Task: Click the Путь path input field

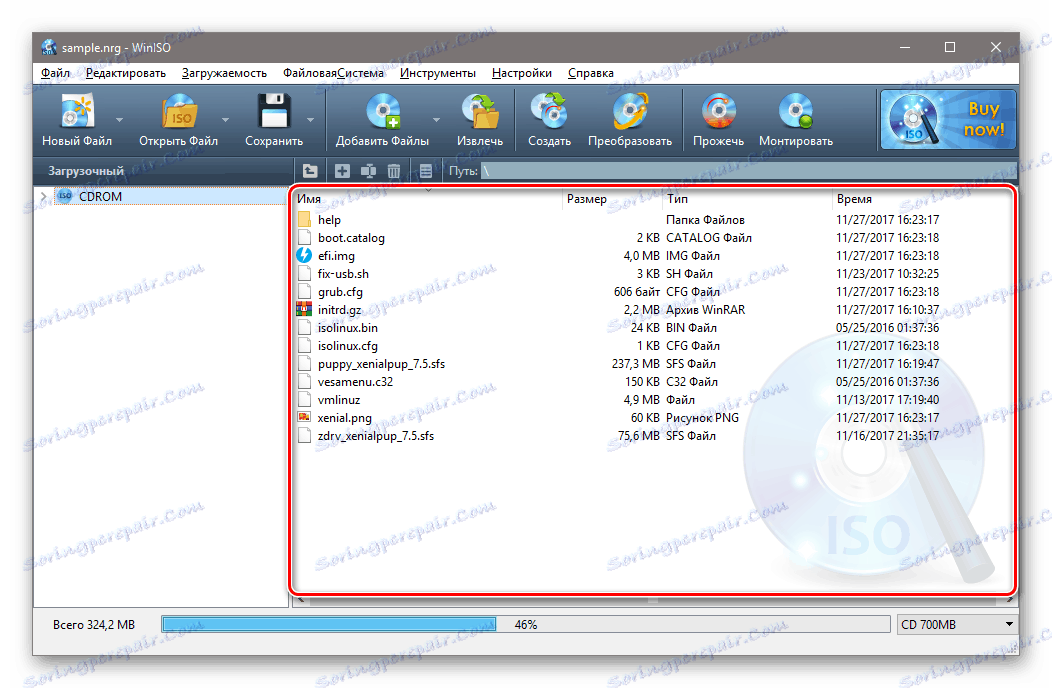Action: (x=748, y=171)
